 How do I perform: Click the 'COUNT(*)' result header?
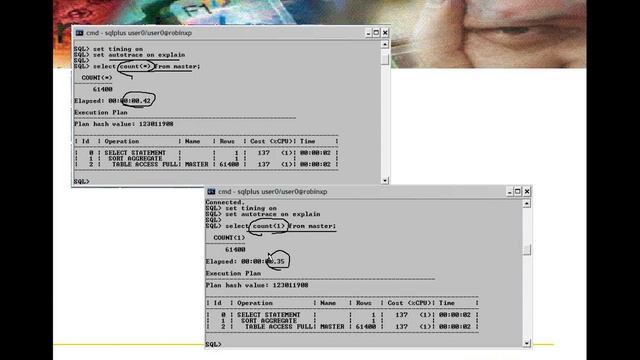click(97, 78)
